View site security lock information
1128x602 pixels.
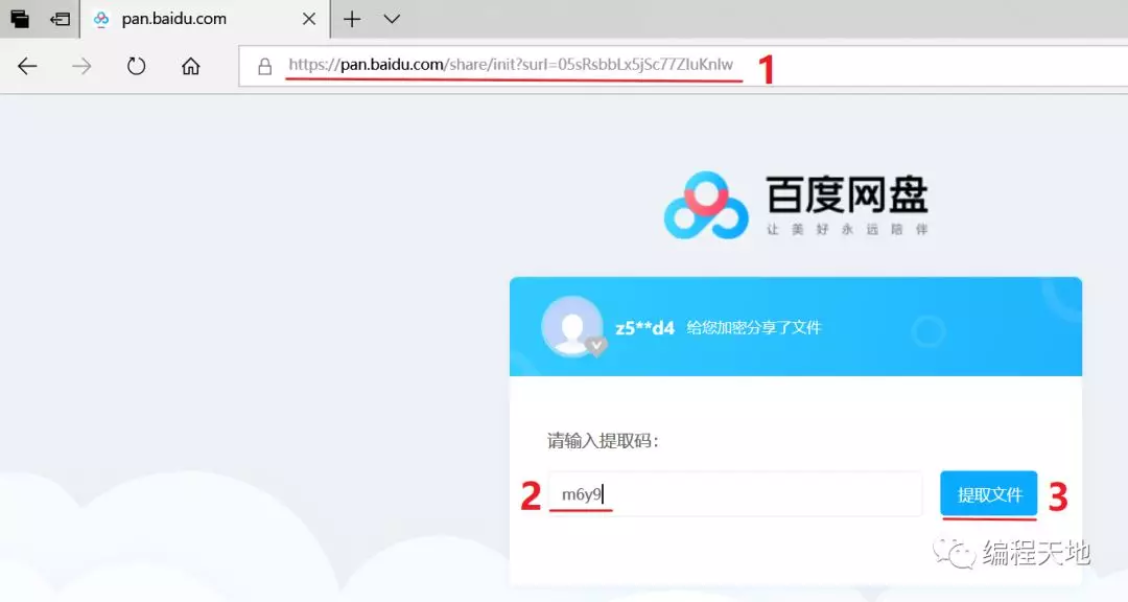coord(265,66)
